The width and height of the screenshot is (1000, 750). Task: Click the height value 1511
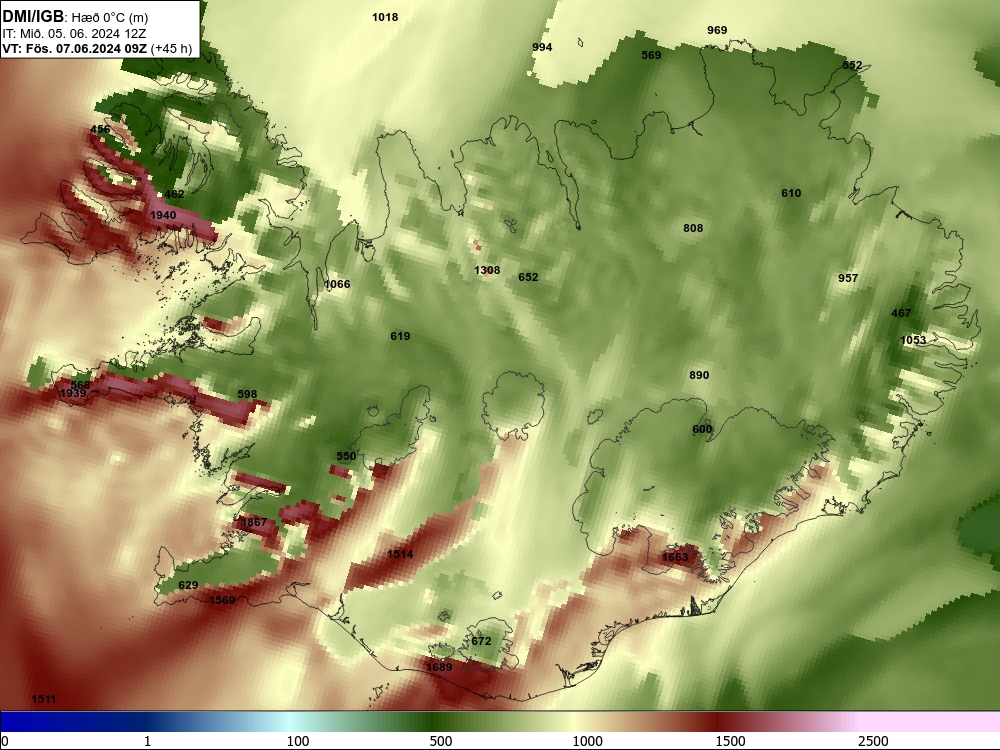click(x=44, y=700)
